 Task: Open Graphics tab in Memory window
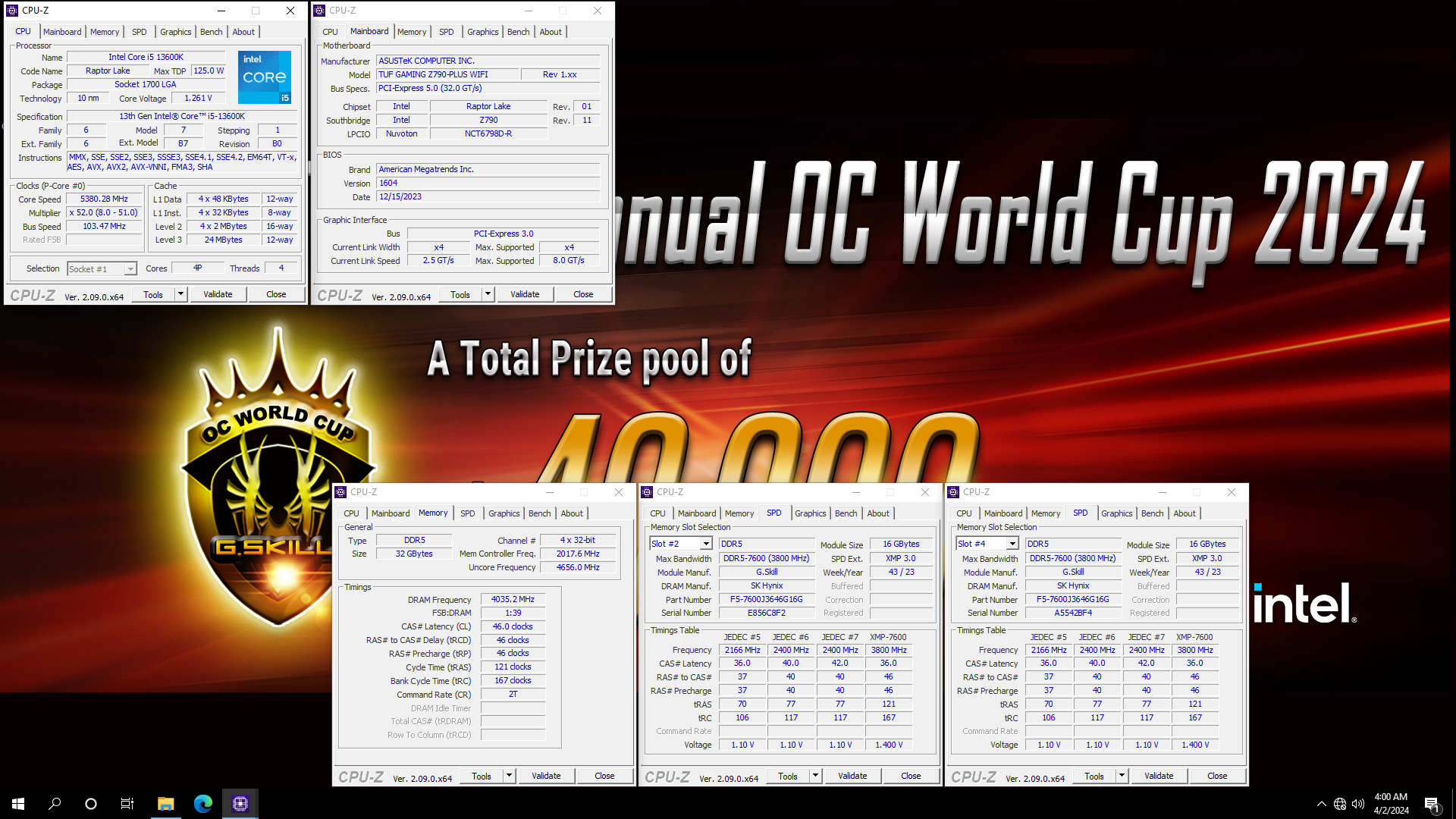click(504, 513)
